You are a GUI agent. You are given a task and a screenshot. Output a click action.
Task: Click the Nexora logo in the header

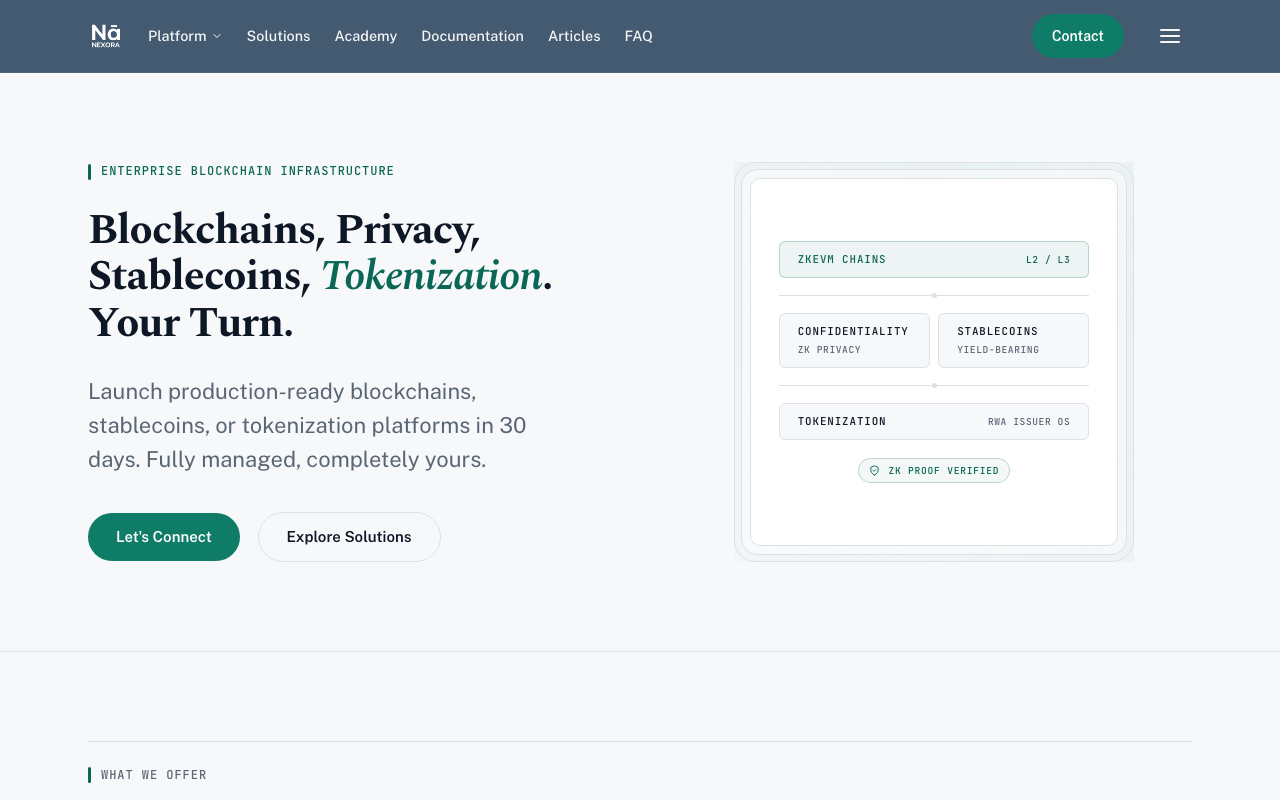(x=106, y=36)
